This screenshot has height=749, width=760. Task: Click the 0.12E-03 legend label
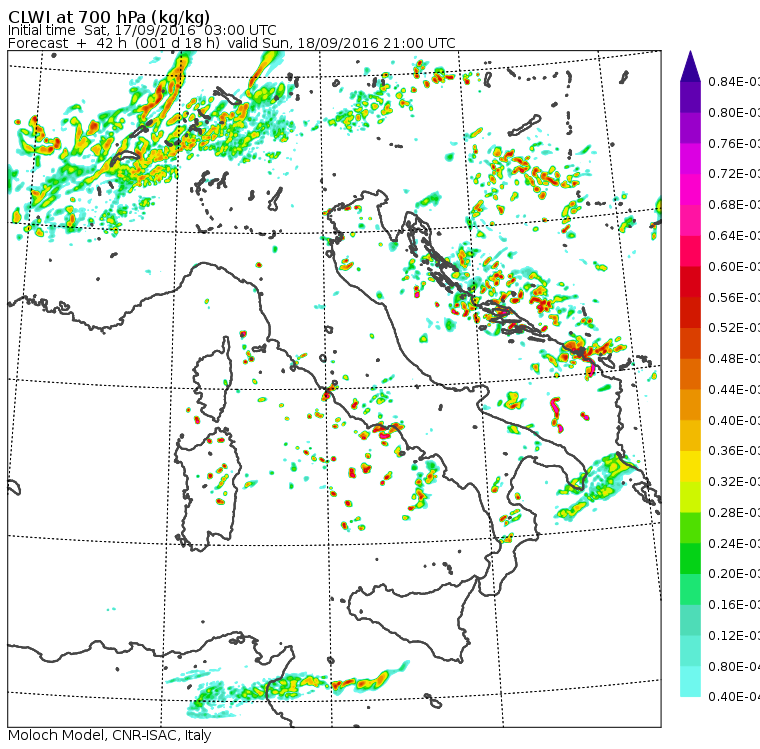coord(734,635)
